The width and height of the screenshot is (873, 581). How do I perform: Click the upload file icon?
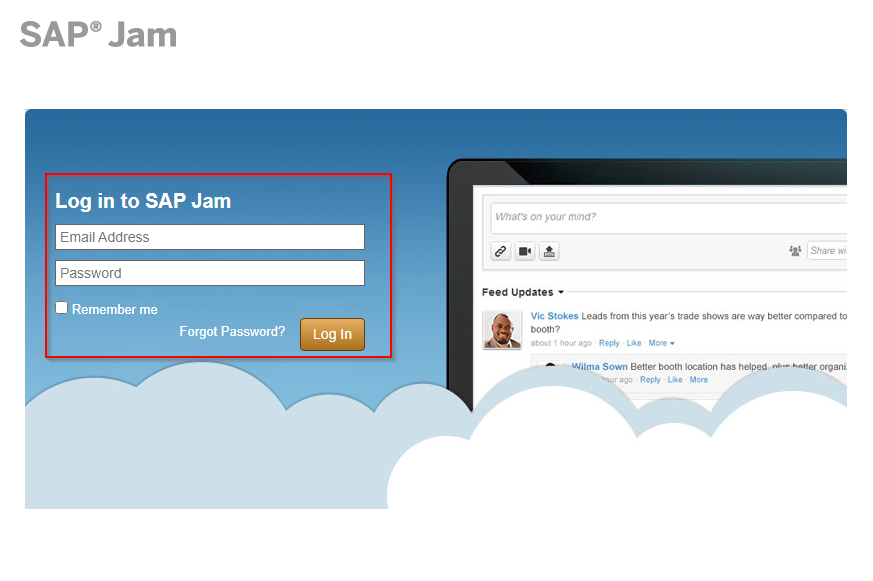tap(549, 252)
